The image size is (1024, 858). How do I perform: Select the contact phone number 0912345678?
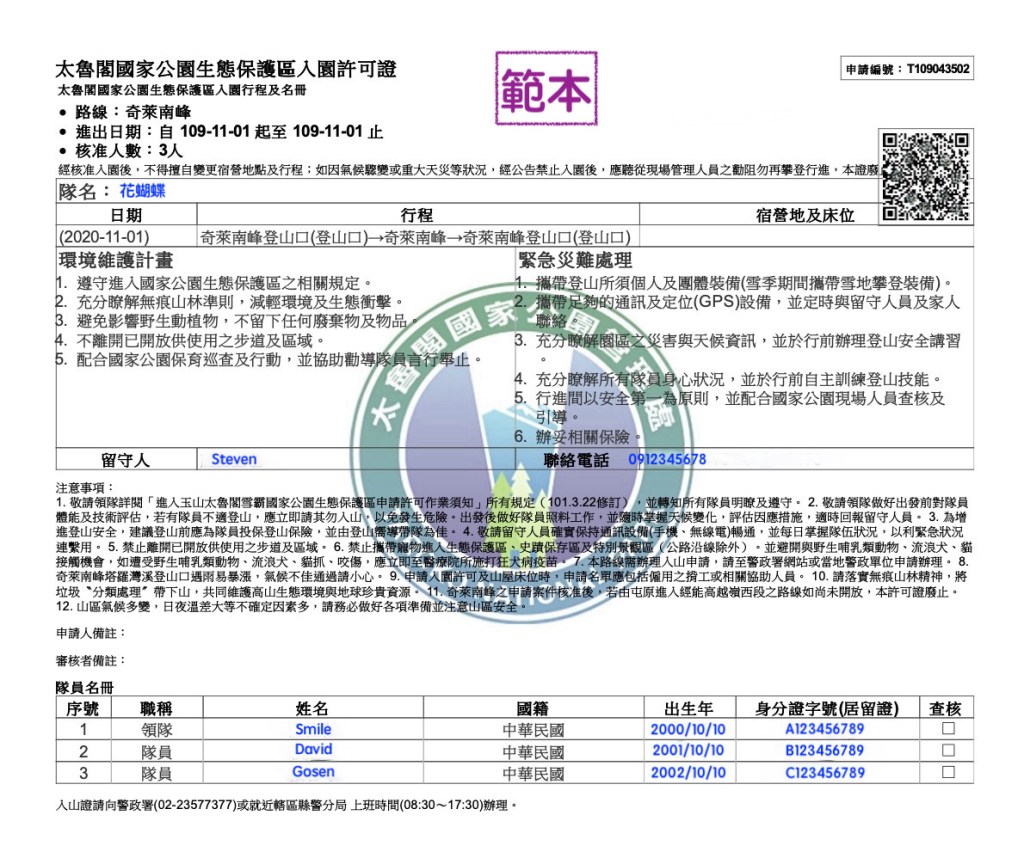[x=667, y=460]
